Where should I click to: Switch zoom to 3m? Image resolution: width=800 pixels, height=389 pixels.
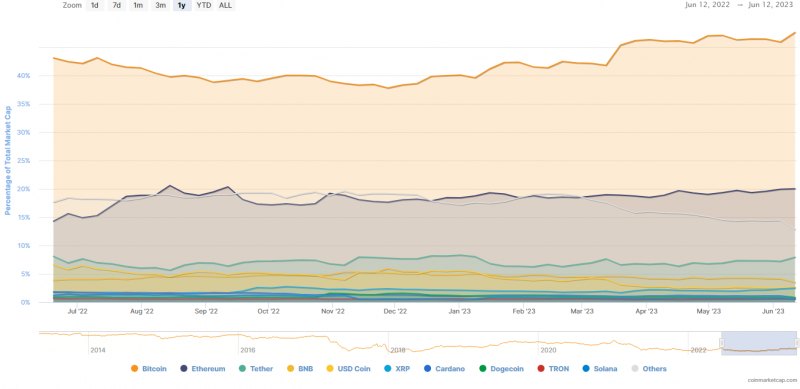160,6
